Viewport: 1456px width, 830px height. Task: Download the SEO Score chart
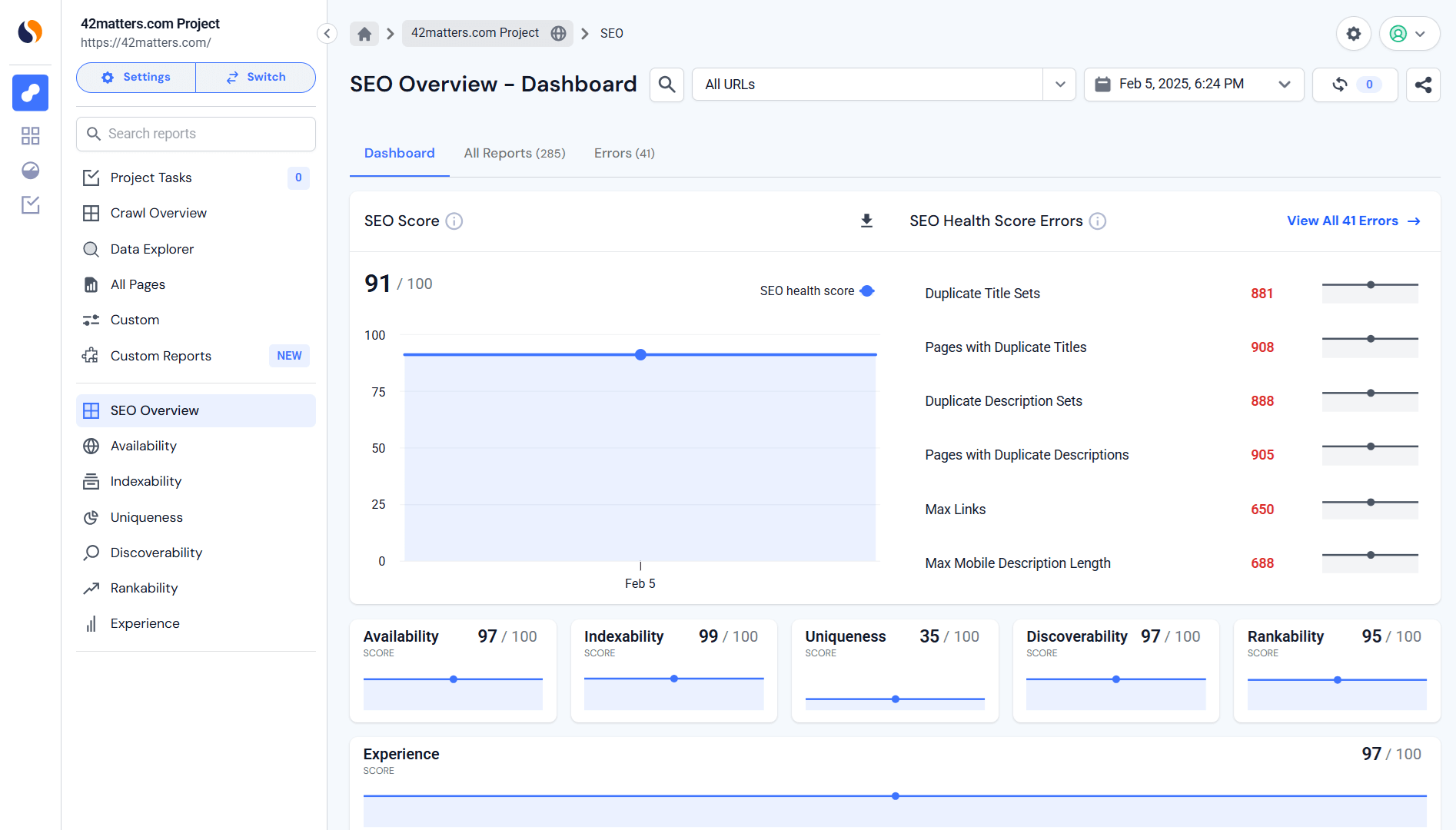(866, 221)
